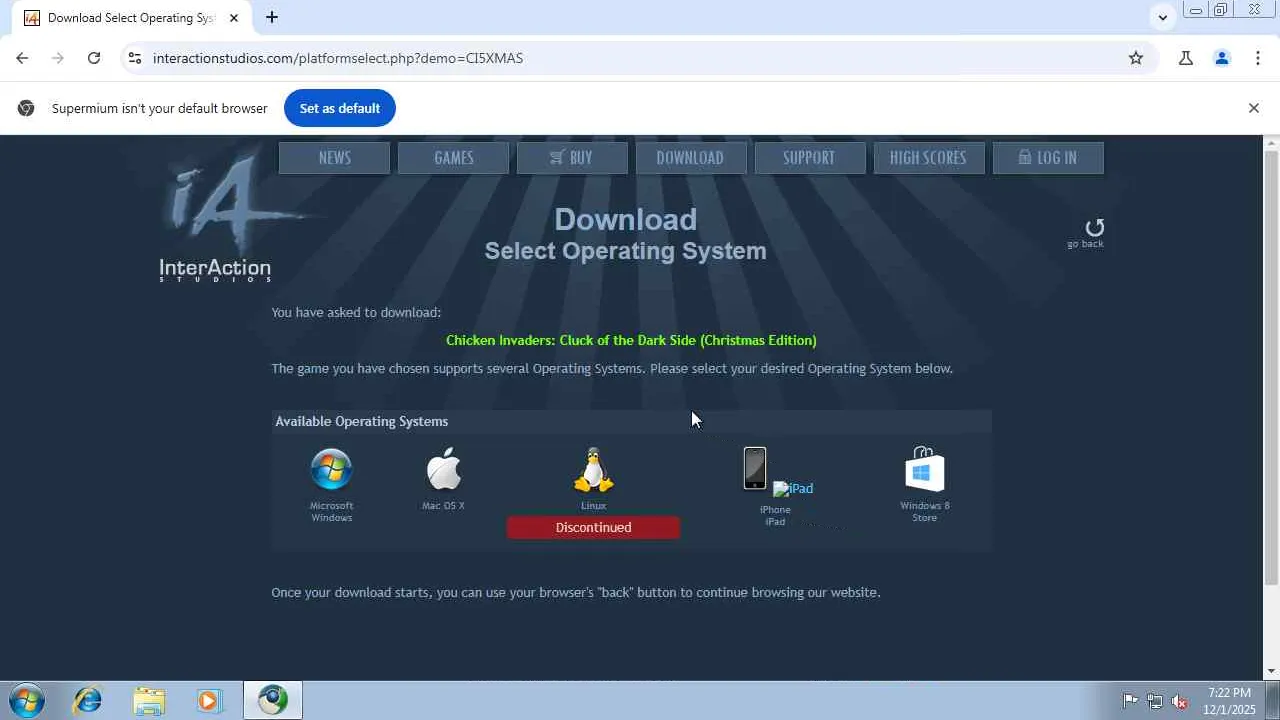Launch Internet Explorer from the taskbar
The image size is (1280, 720).
tap(88, 701)
